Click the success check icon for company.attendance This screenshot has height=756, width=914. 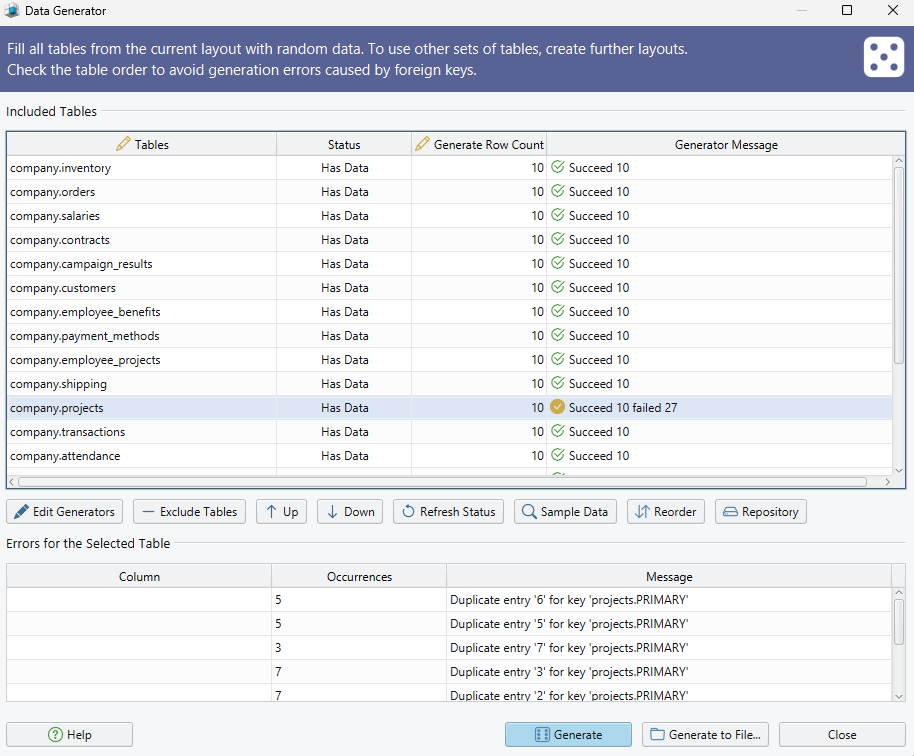[x=558, y=455]
